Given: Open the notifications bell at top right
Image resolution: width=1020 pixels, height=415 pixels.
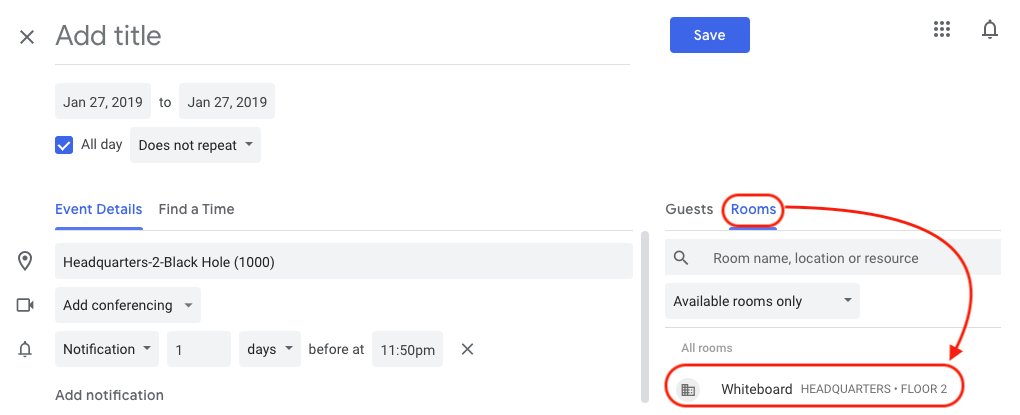Looking at the screenshot, I should [989, 30].
